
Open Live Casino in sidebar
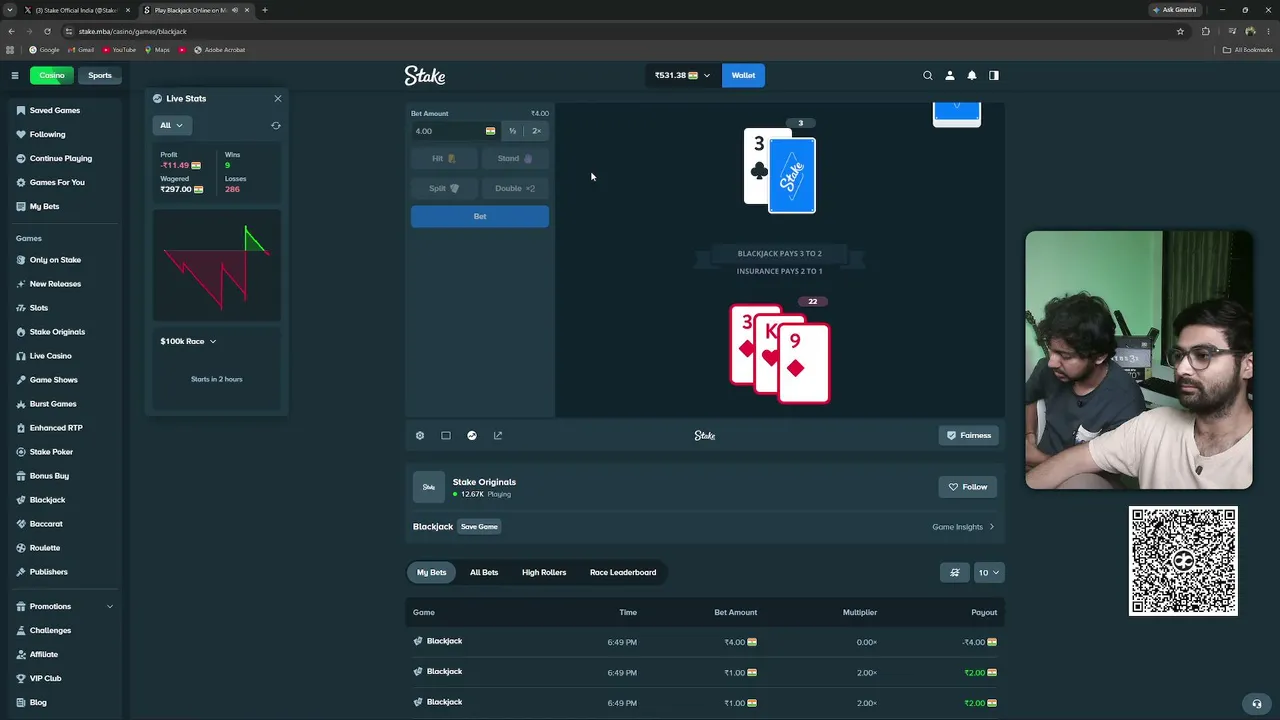point(50,356)
